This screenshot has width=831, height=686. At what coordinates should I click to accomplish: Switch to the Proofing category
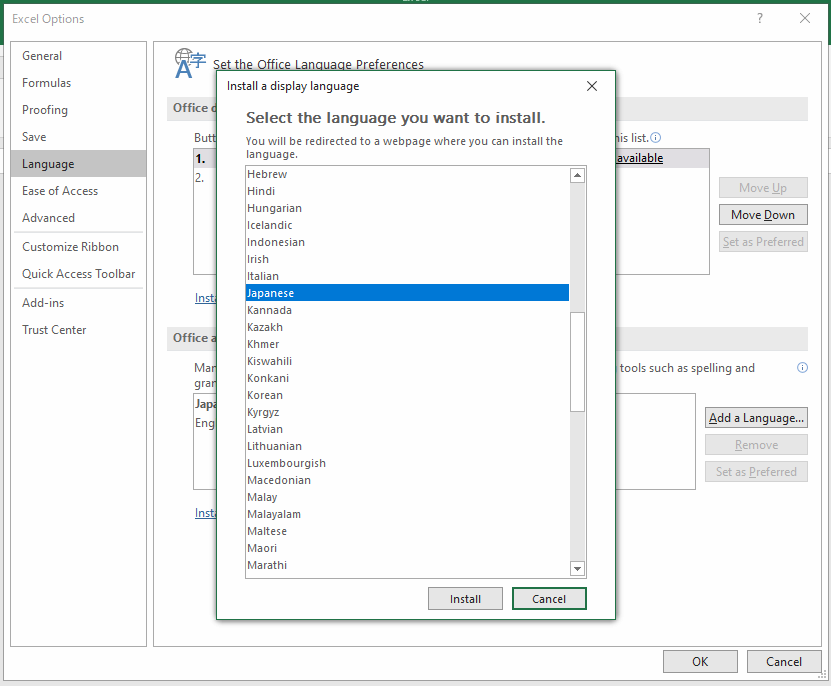pos(78,110)
